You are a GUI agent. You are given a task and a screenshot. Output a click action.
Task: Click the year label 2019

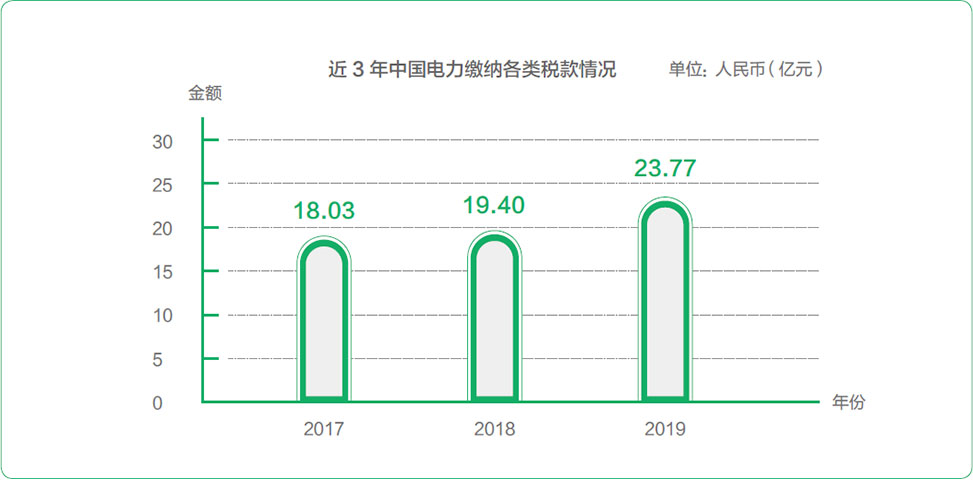tap(665, 429)
